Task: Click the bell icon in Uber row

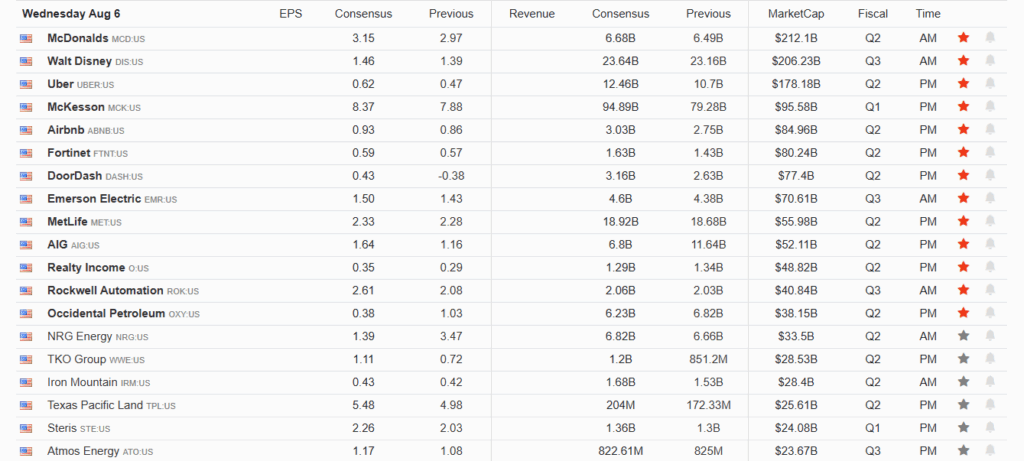Action: click(x=990, y=84)
